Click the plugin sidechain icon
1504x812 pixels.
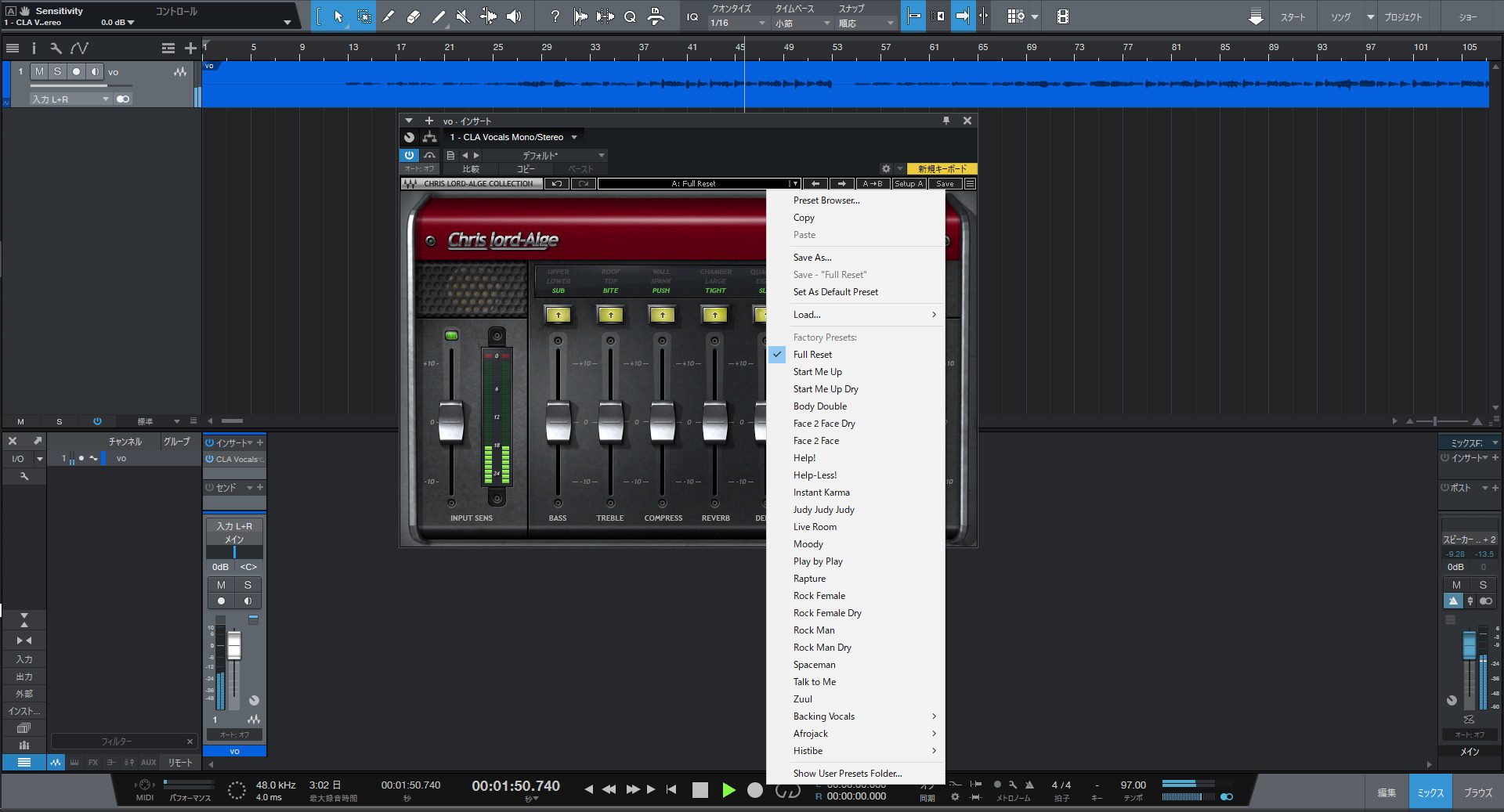pyautogui.click(x=429, y=155)
